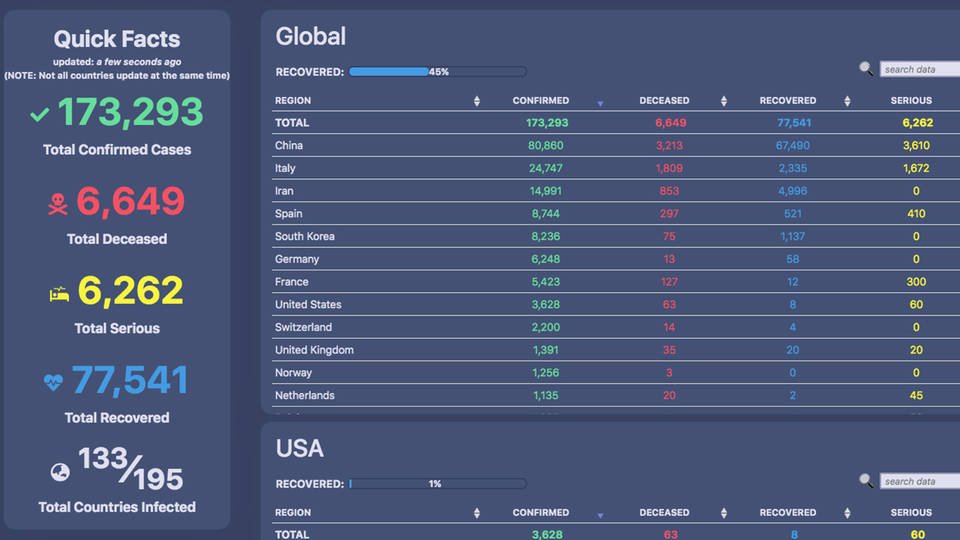
Task: Click the Global recovered 45% progress bar
Action: [437, 72]
